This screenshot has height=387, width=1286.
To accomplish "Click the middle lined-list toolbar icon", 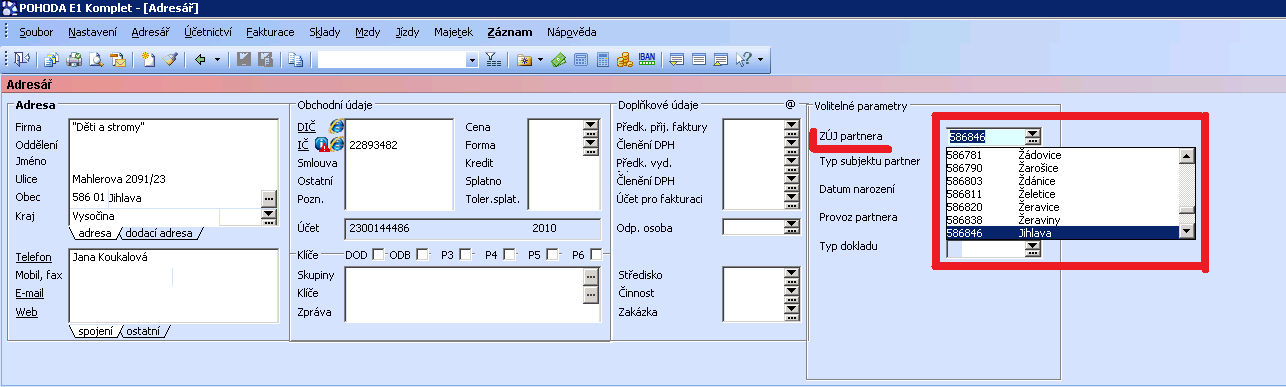I will [x=699, y=60].
